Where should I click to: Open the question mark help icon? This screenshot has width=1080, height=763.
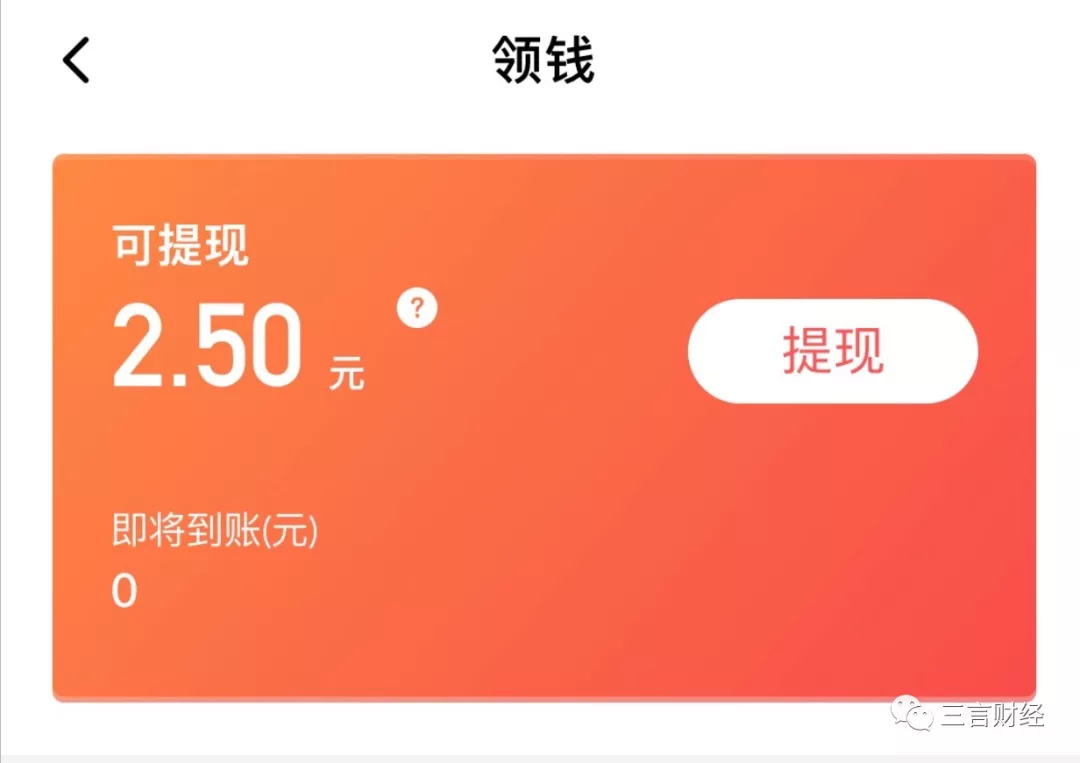pyautogui.click(x=417, y=308)
